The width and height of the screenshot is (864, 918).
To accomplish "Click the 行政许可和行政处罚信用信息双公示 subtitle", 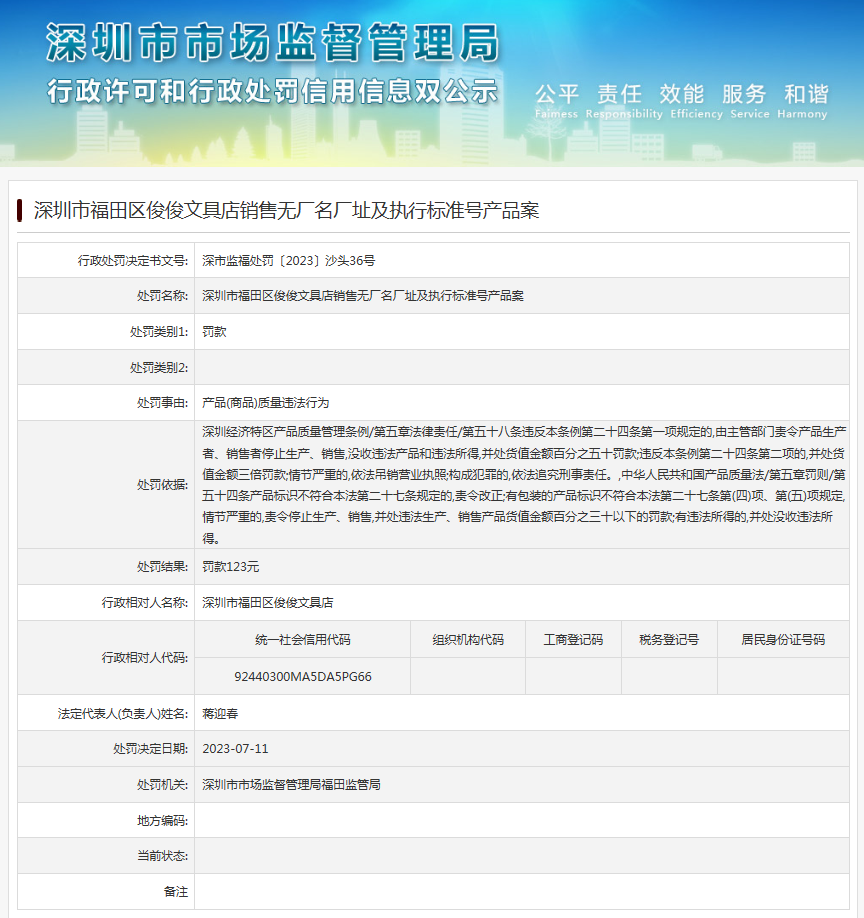I will tap(273, 91).
